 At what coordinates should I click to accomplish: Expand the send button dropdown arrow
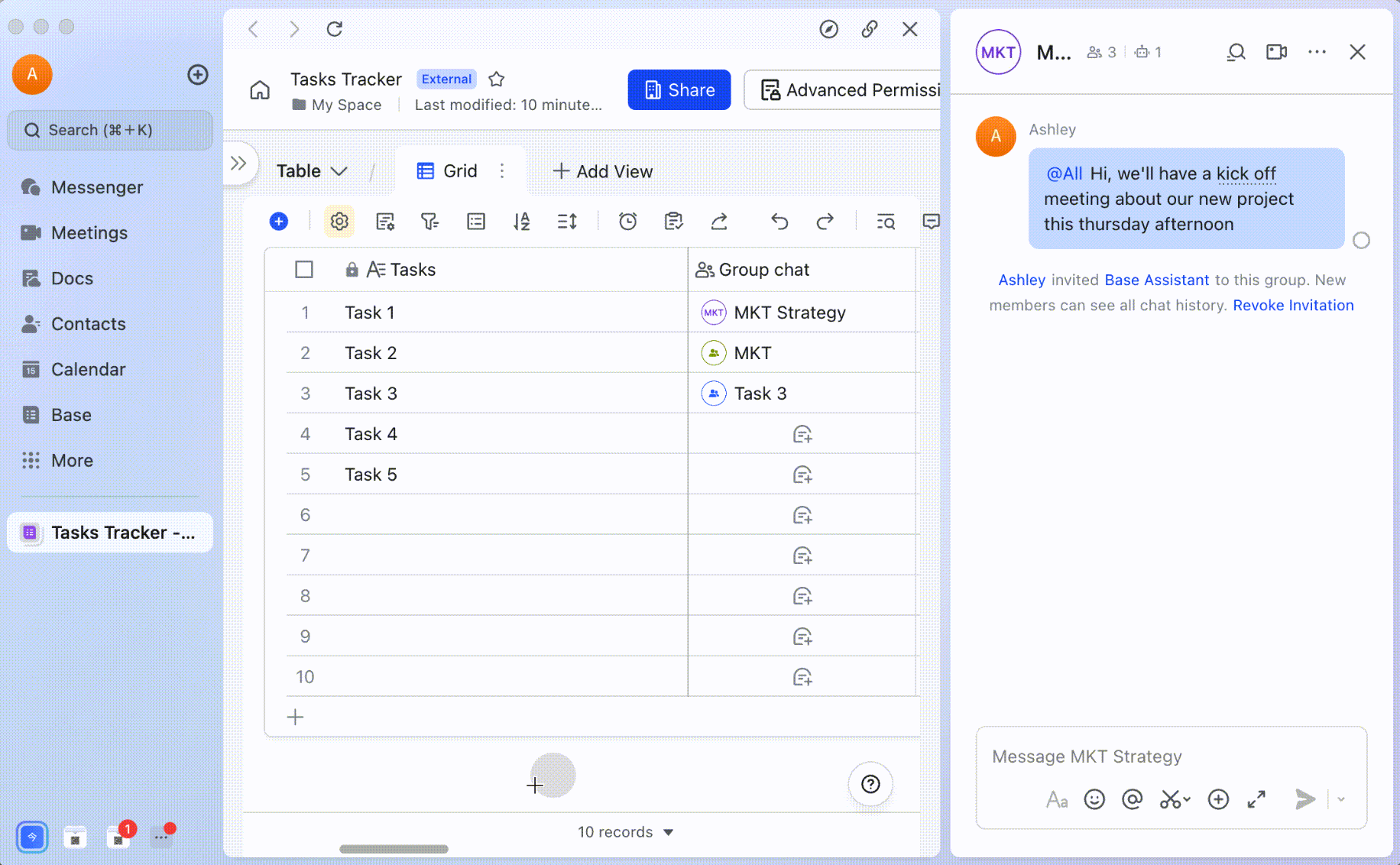pos(1341,799)
